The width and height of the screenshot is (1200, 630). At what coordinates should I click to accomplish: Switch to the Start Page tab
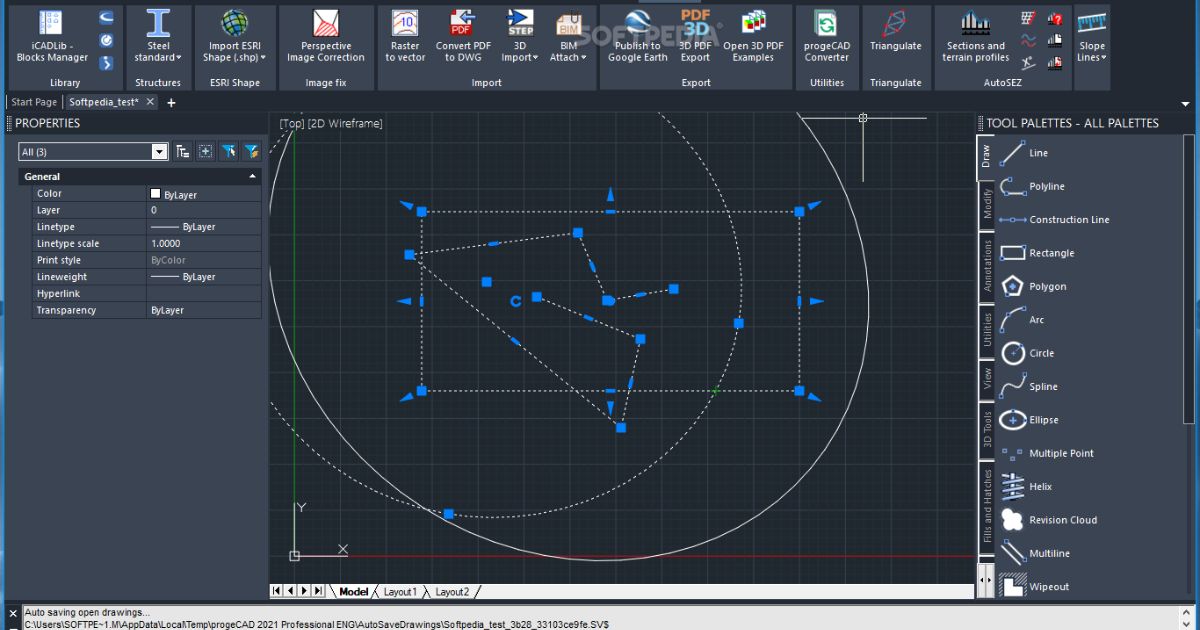[x=34, y=102]
